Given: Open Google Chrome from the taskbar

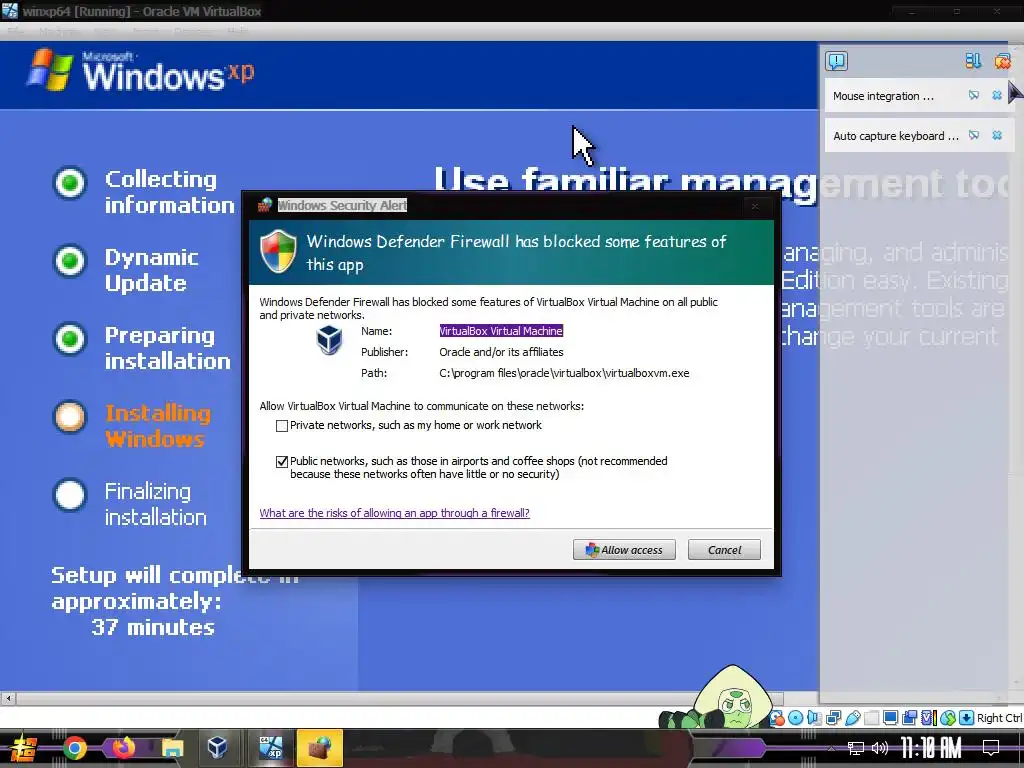Looking at the screenshot, I should [74, 748].
